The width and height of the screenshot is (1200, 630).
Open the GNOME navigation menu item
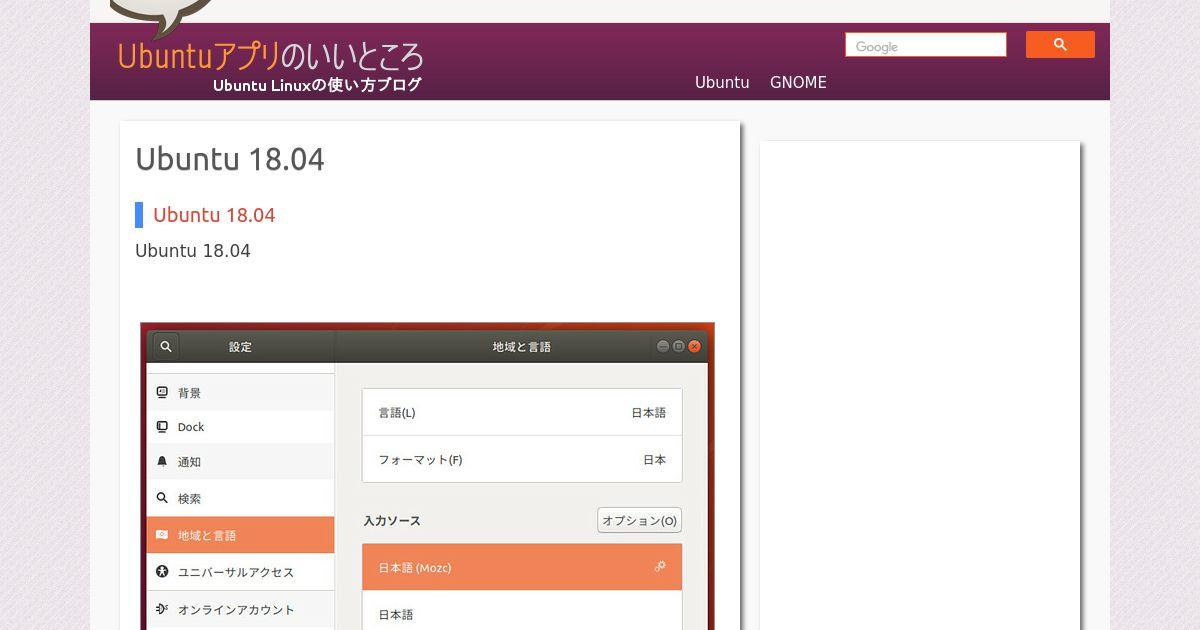coord(798,83)
